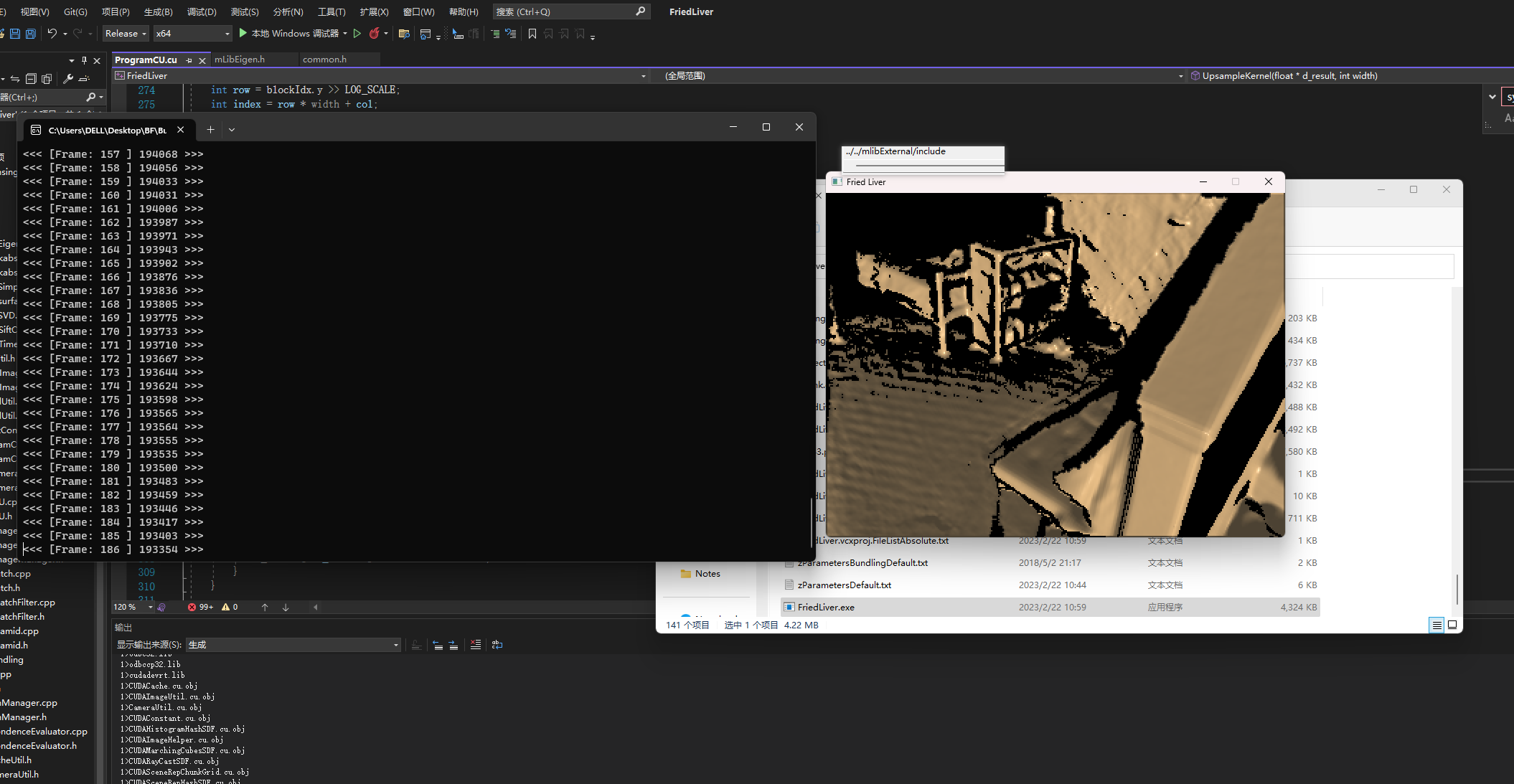Click the 搜索 (Ctrl+Q) search box
The height and width of the screenshot is (784, 1514).
tap(567, 11)
